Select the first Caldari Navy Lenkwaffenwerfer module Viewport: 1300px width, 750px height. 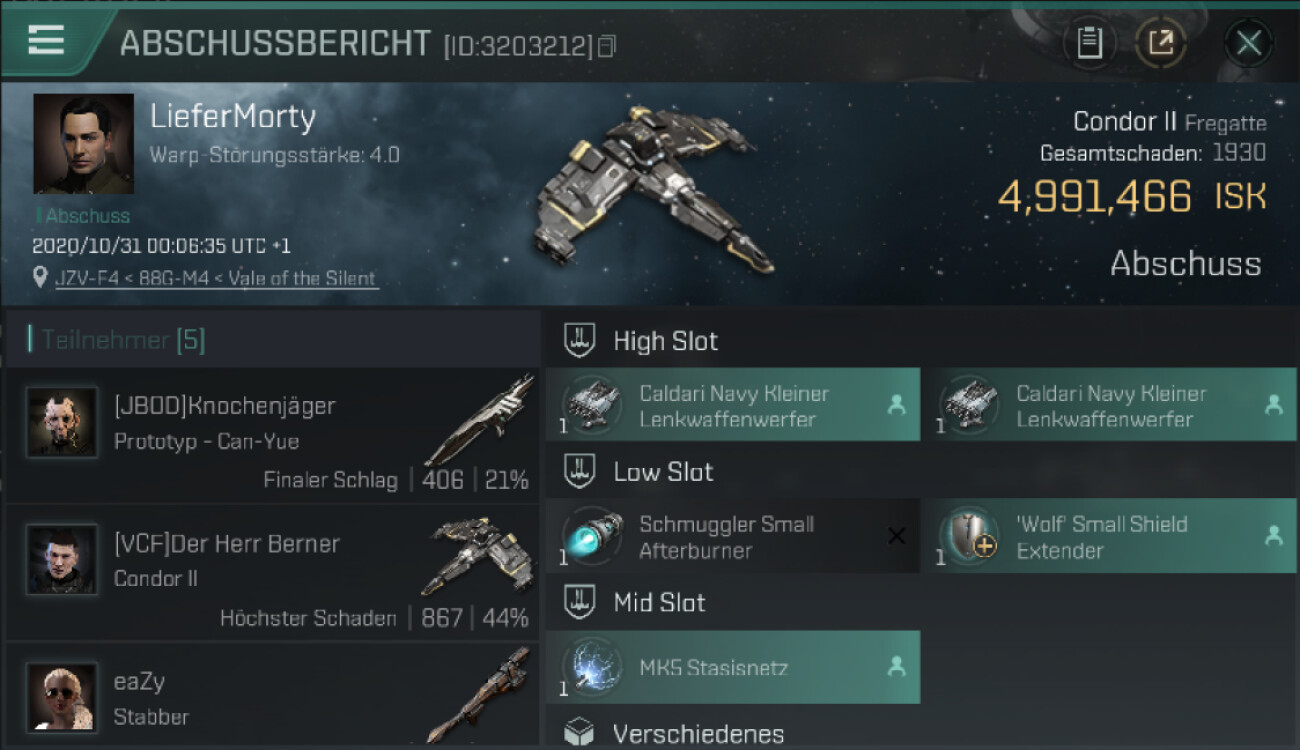[x=733, y=405]
